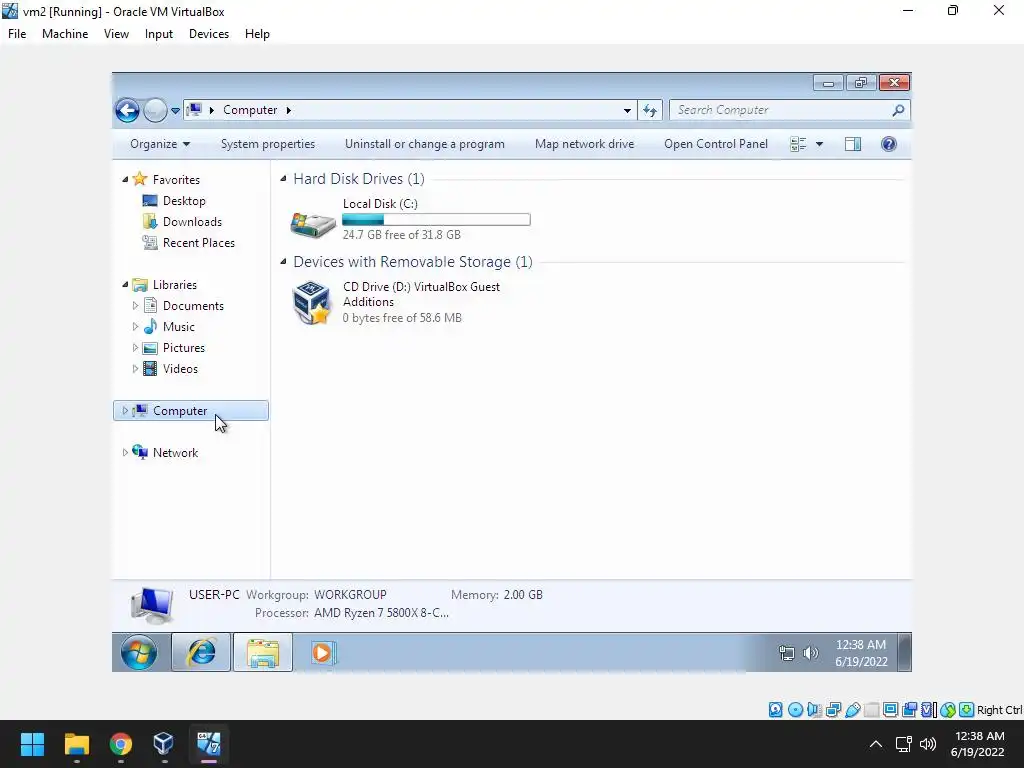The image size is (1024, 768).
Task: Select Desktop in Favorites
Action: pos(184,201)
